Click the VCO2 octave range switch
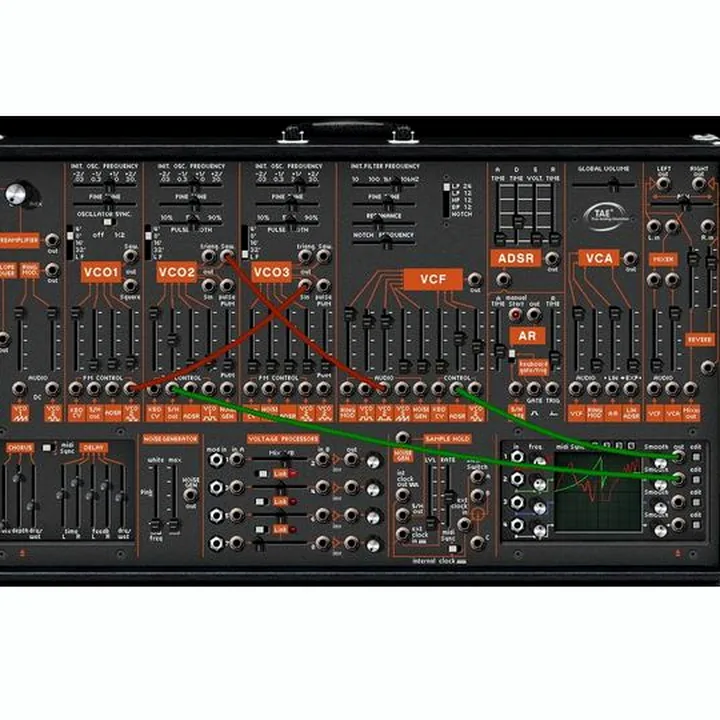This screenshot has height=720, width=720. coord(148,242)
